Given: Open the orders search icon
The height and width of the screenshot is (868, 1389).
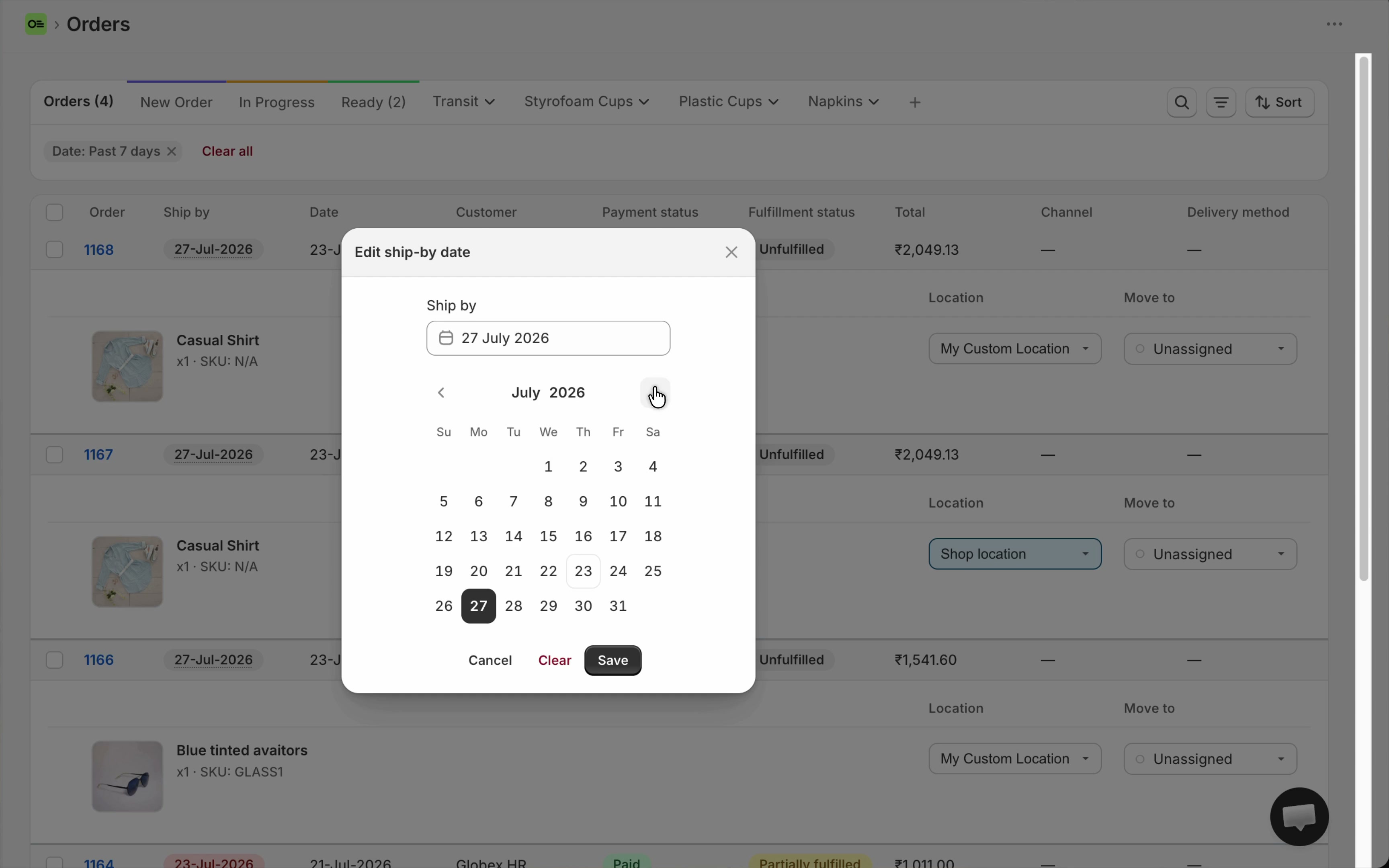Looking at the screenshot, I should pyautogui.click(x=1182, y=103).
